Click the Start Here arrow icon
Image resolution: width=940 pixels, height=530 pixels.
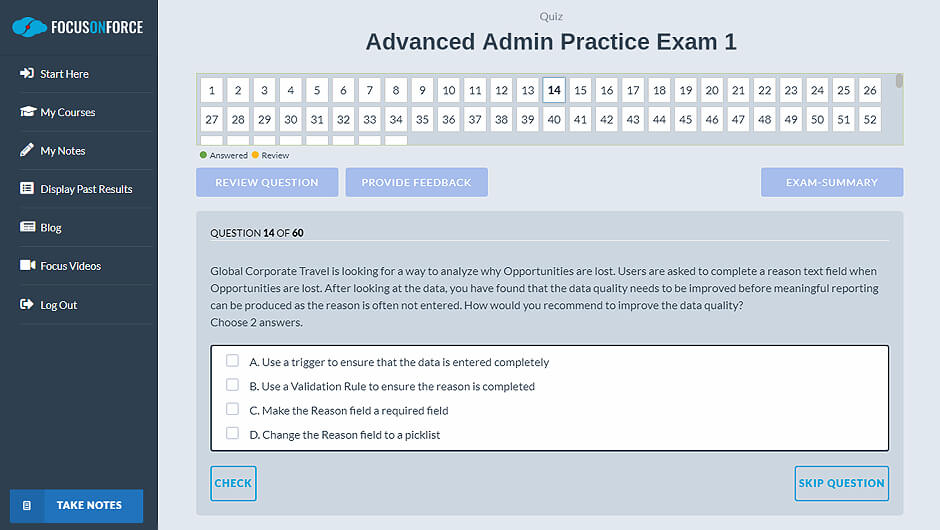(27, 74)
